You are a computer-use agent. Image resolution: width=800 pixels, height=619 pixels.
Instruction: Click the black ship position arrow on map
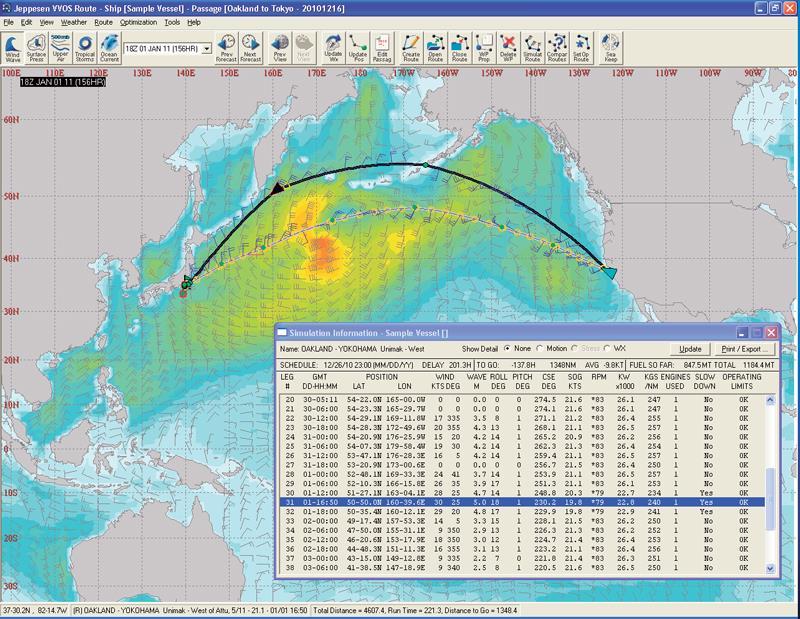tap(277, 188)
